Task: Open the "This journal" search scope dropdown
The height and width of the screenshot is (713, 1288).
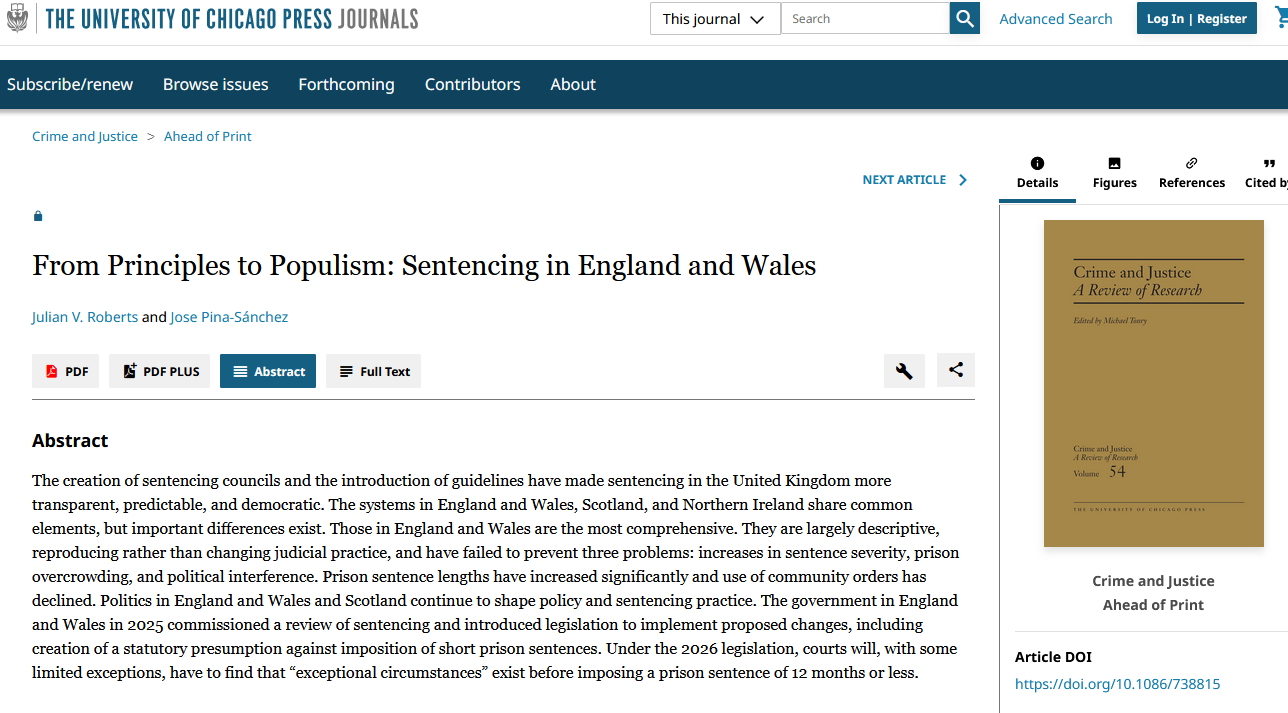Action: [714, 19]
